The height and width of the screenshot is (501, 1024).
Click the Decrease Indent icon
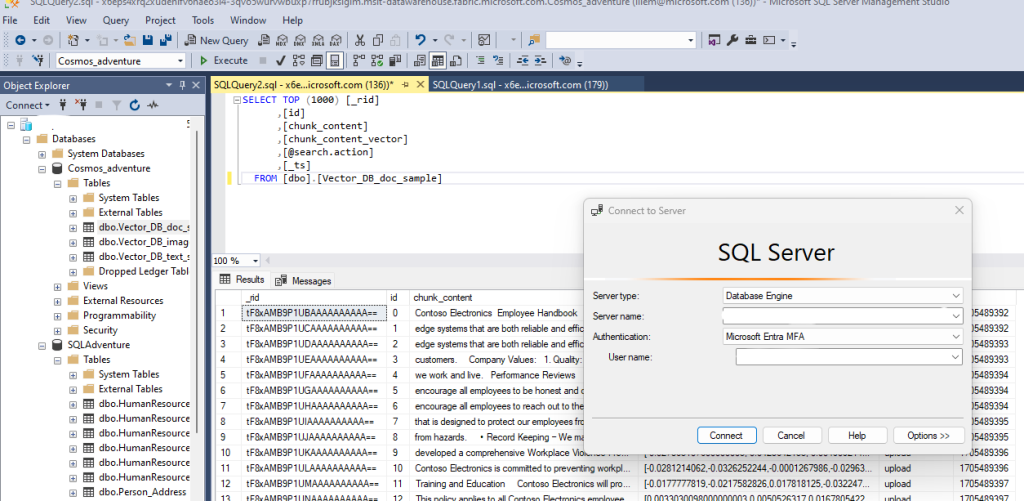point(522,61)
